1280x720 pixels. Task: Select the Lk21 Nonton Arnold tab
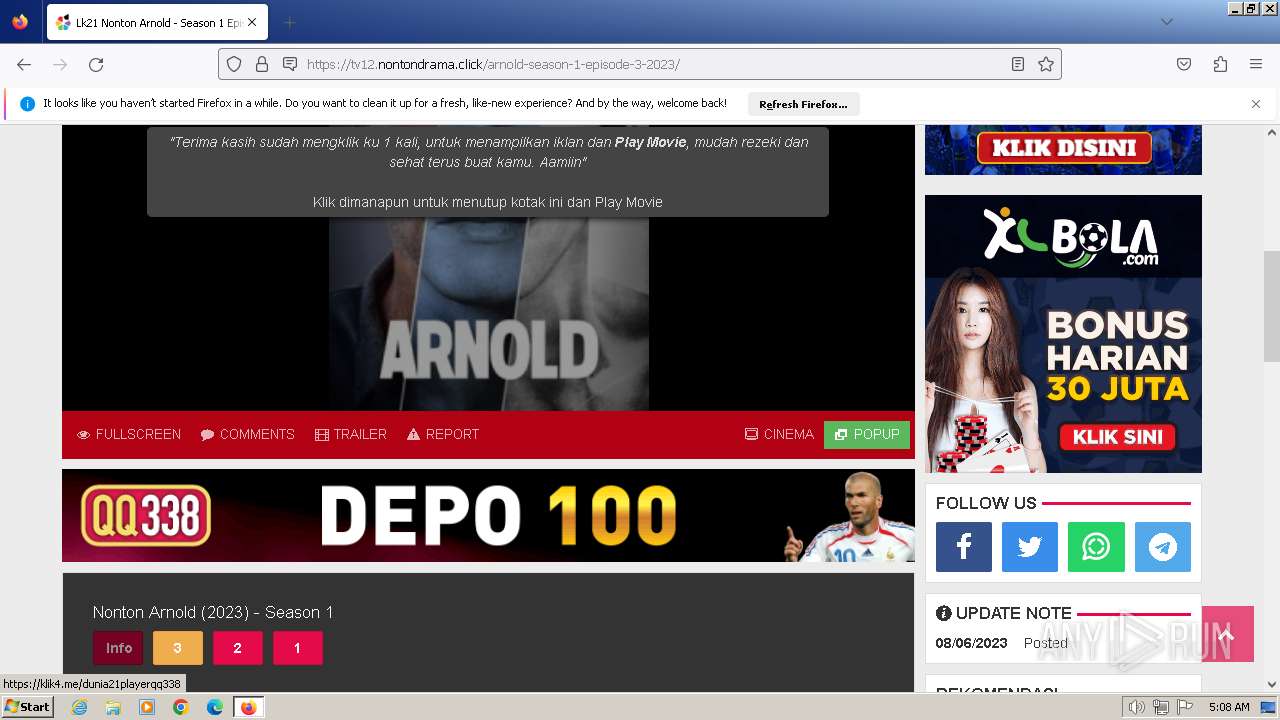[157, 22]
